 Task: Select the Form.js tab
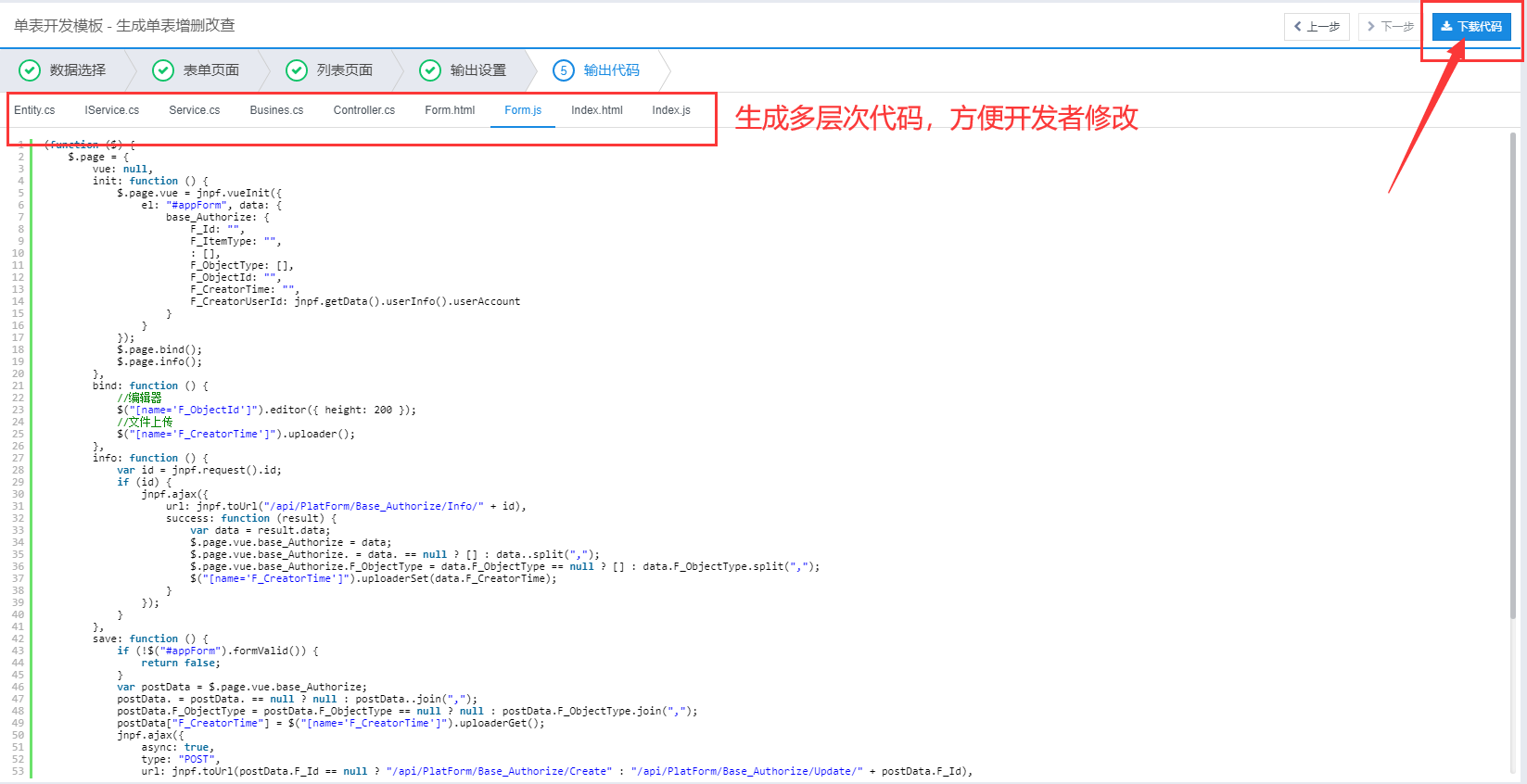(523, 110)
